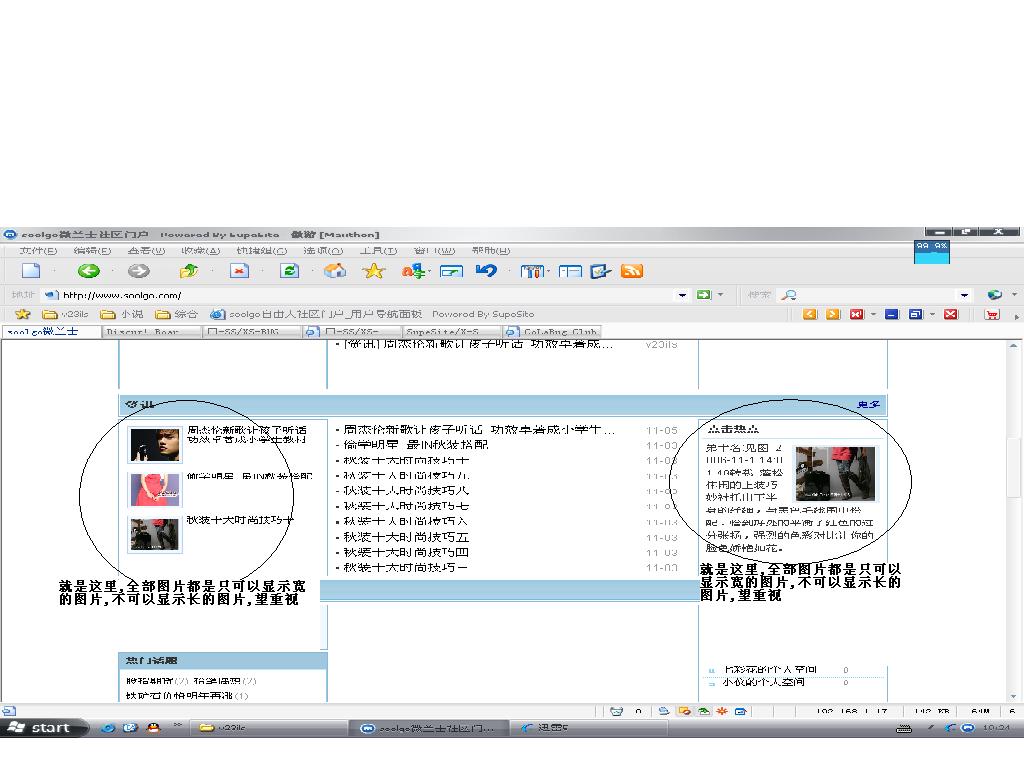The height and width of the screenshot is (768, 1024).
Task: Click the Windows start button
Action: [x=43, y=728]
